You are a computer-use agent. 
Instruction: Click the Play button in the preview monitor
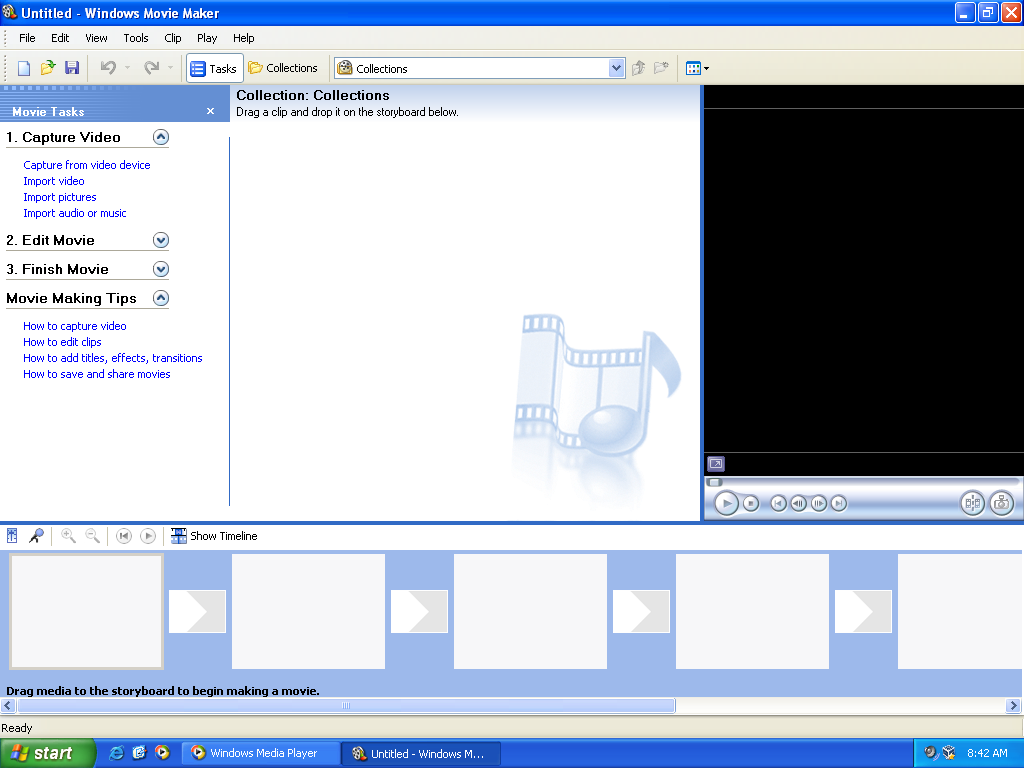(726, 504)
